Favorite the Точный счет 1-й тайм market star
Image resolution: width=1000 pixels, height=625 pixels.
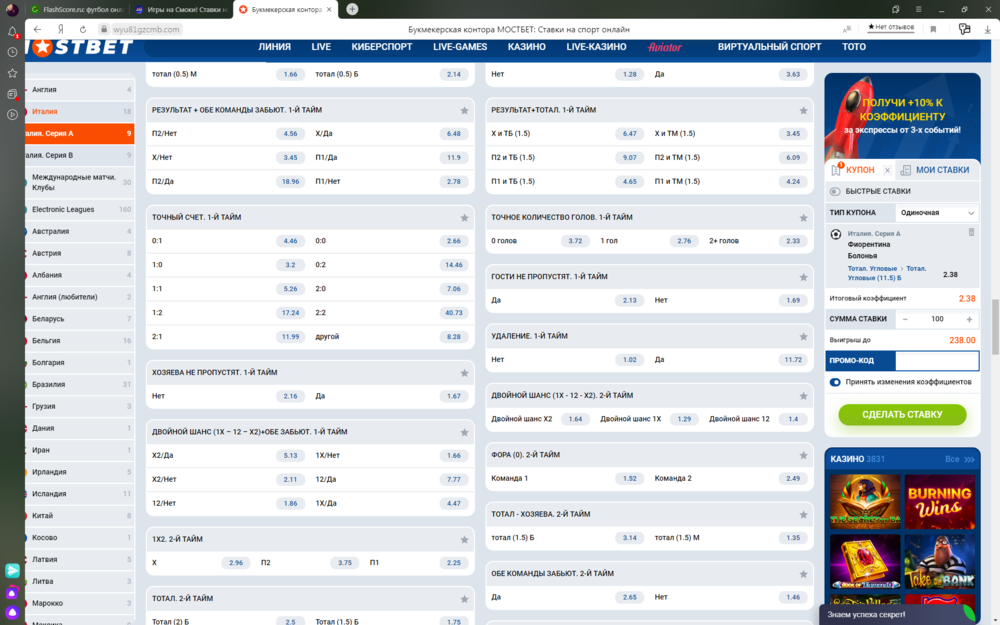pyautogui.click(x=464, y=218)
